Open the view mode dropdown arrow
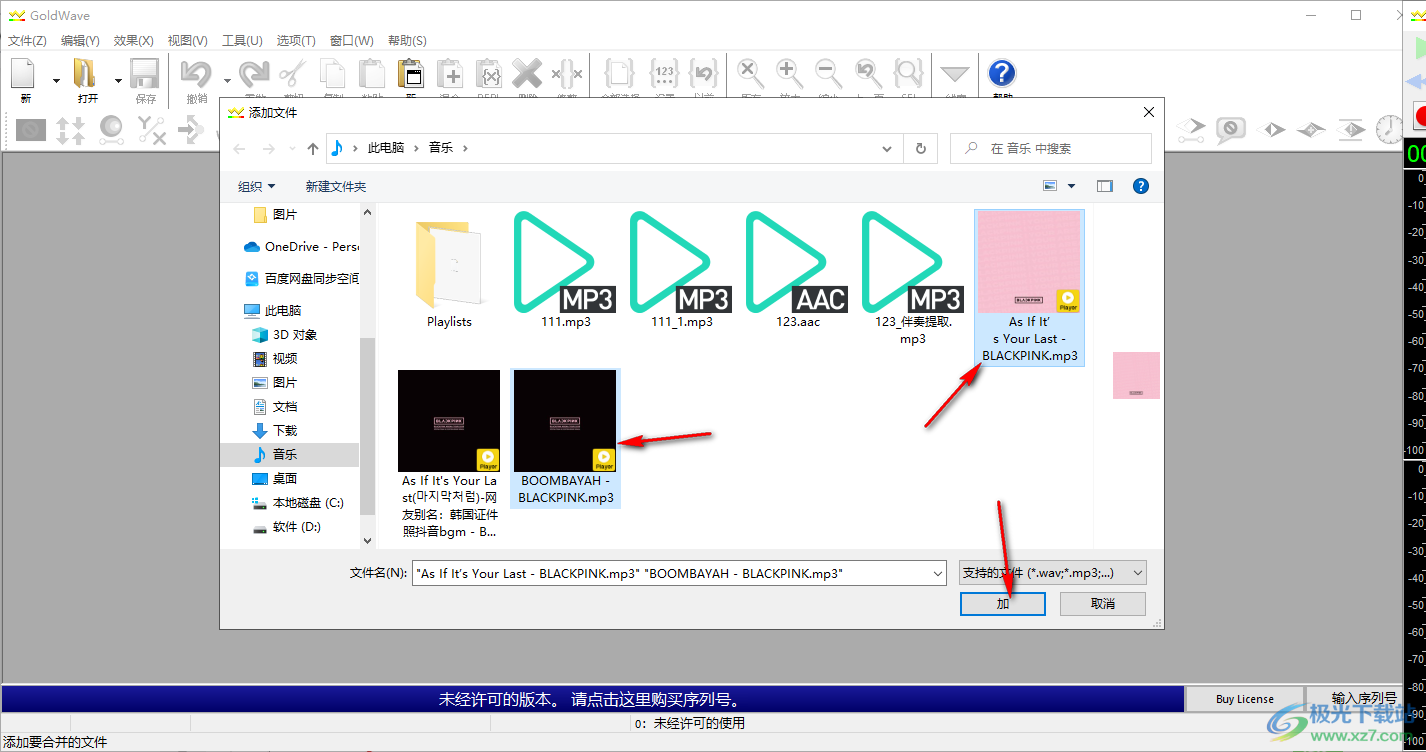Viewport: 1426px width, 752px height. pyautogui.click(x=1072, y=186)
